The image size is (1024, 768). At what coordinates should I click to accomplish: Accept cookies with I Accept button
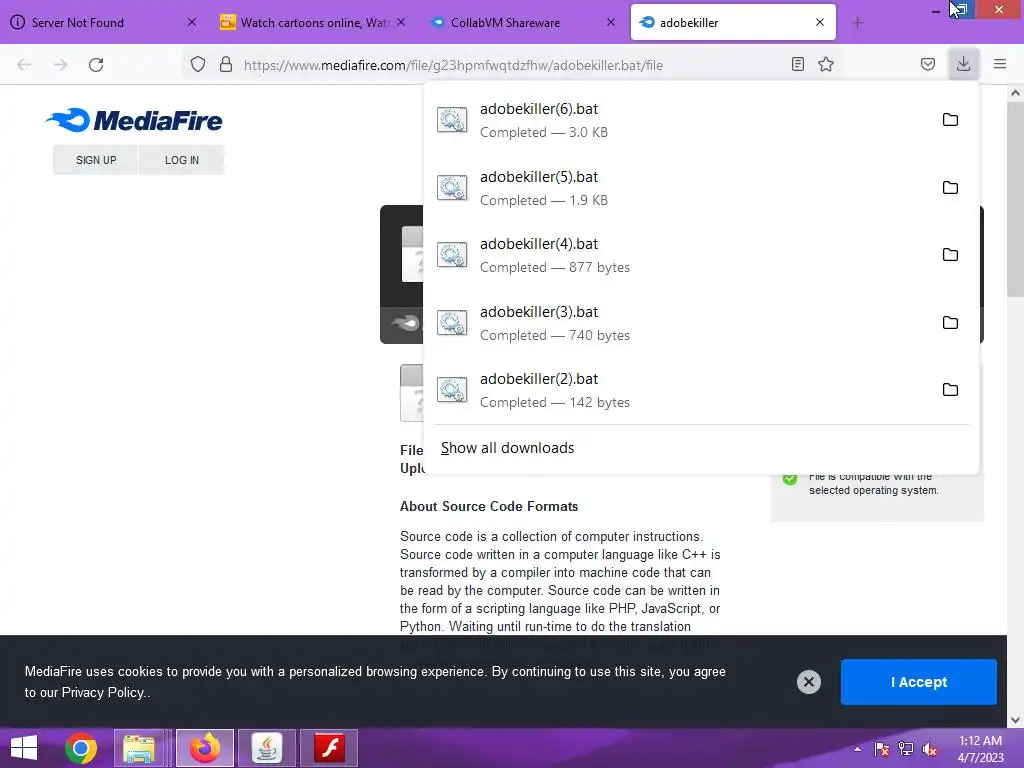tap(918, 682)
